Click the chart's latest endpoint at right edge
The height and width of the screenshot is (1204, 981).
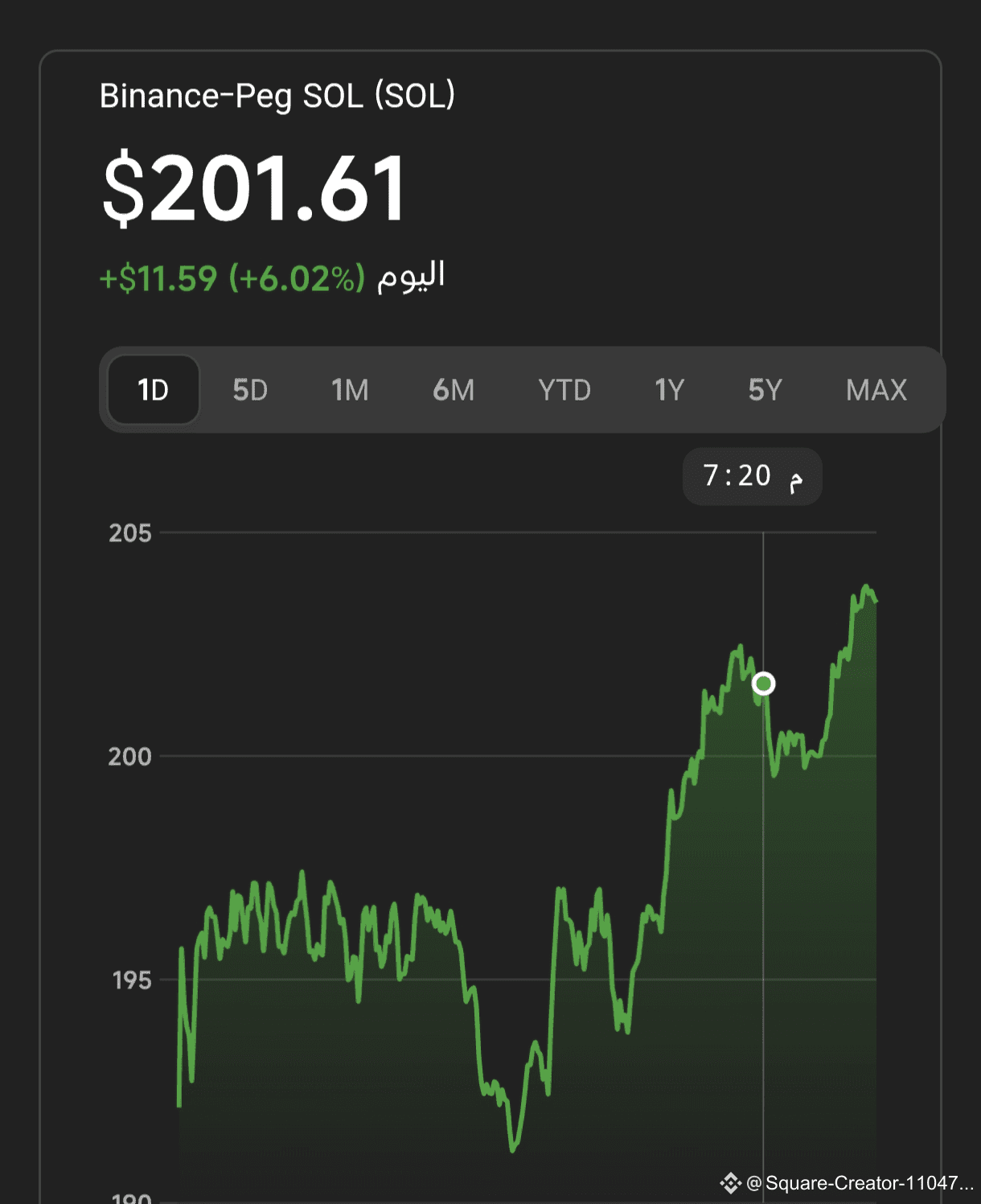pyautogui.click(x=876, y=600)
